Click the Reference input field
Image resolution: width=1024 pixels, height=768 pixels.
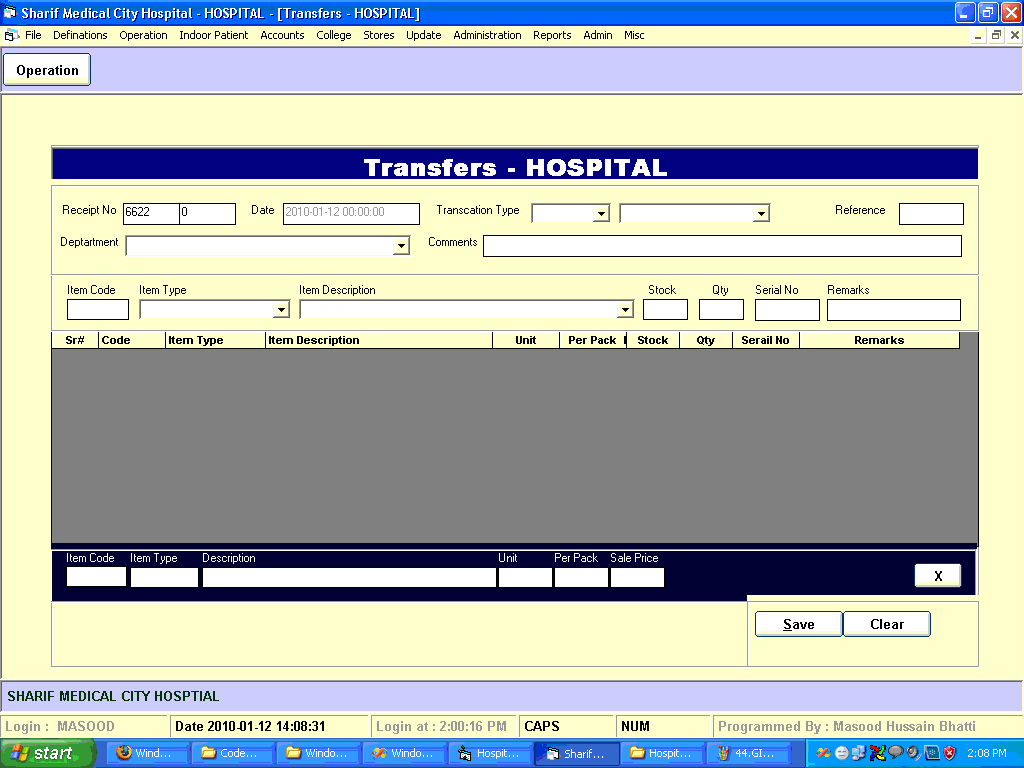(931, 214)
